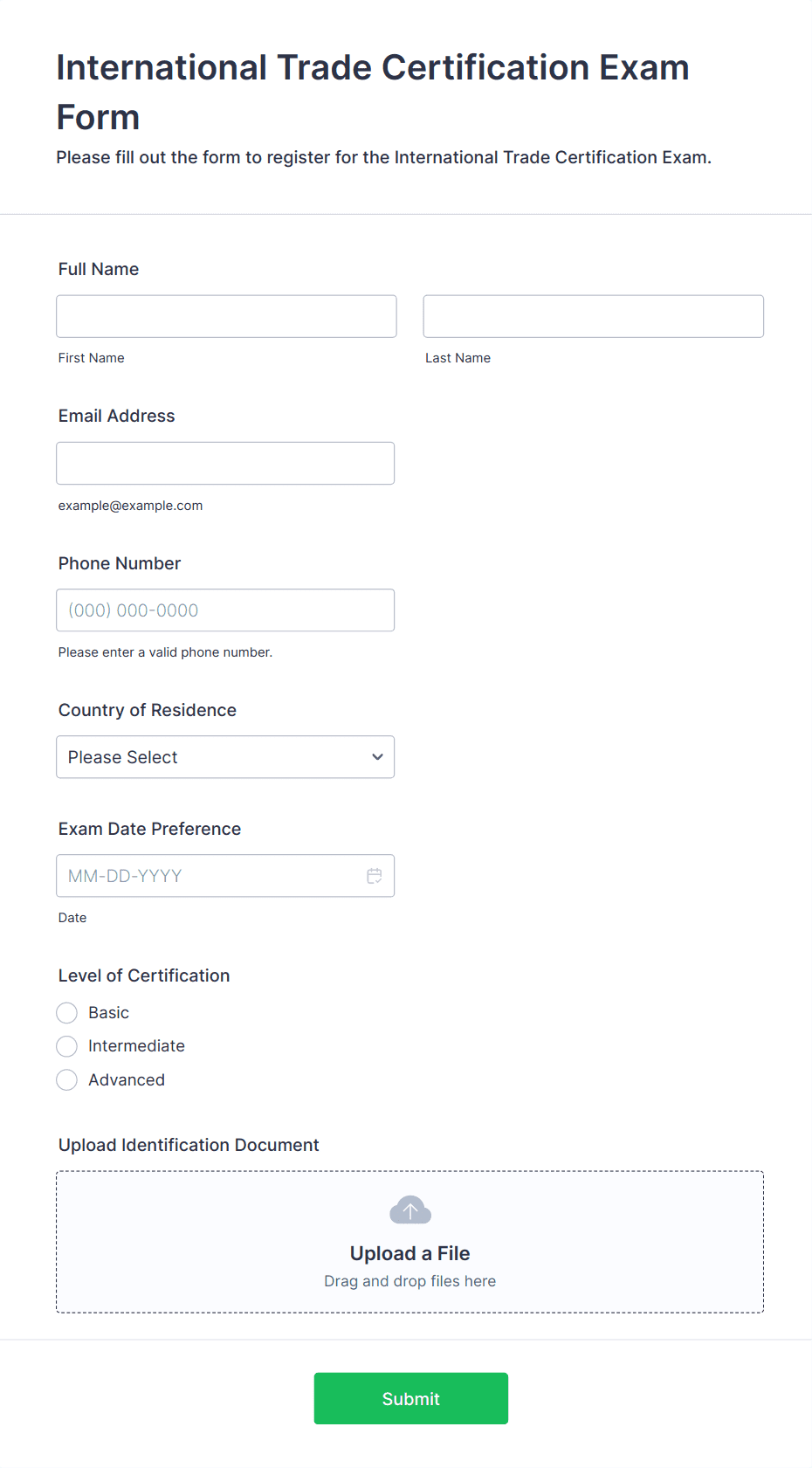Click the chevron arrow on Please Select
This screenshot has height=1468, width=812.
click(377, 757)
